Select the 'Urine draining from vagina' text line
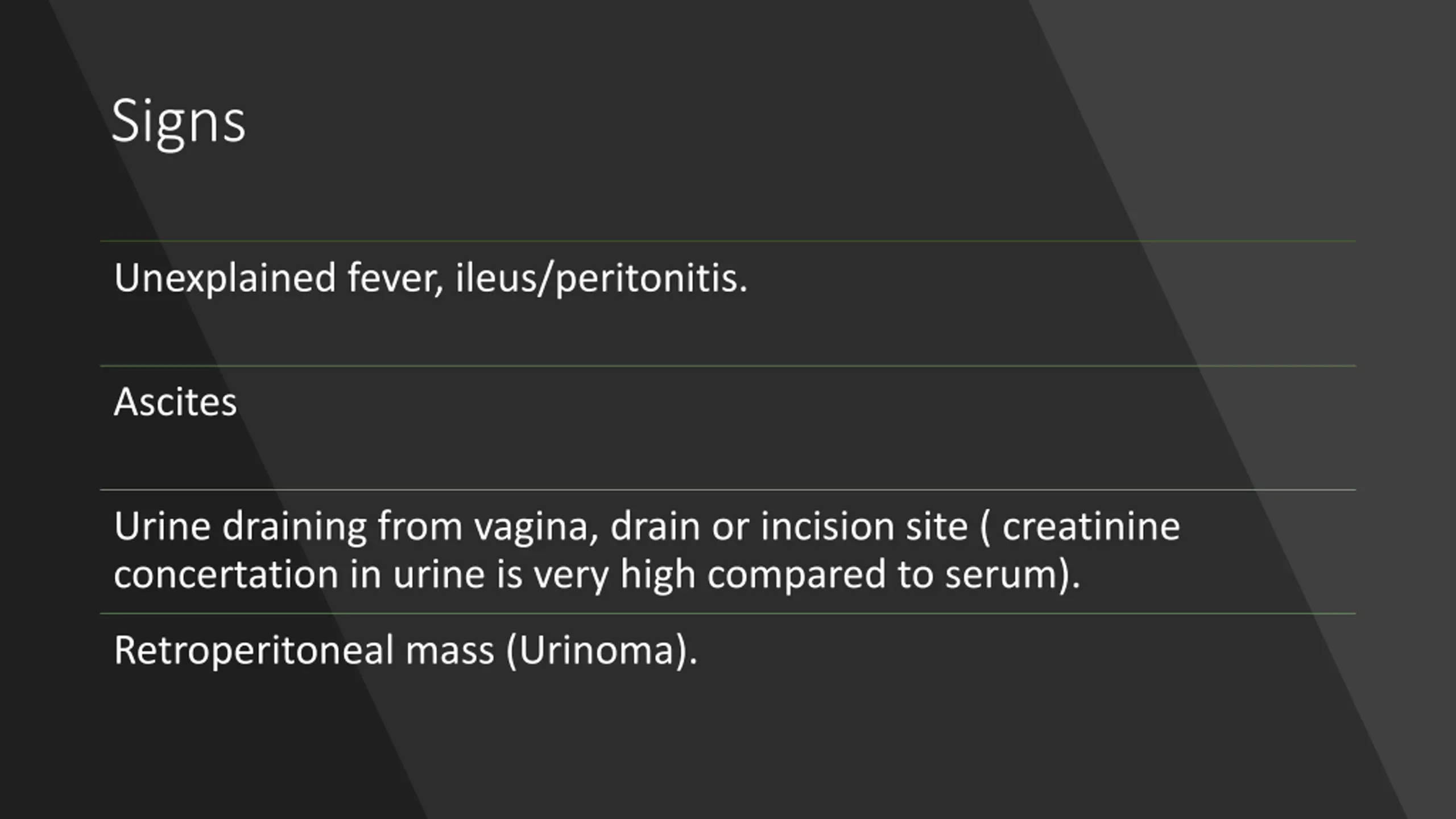1456x819 pixels. pyautogui.click(x=647, y=527)
